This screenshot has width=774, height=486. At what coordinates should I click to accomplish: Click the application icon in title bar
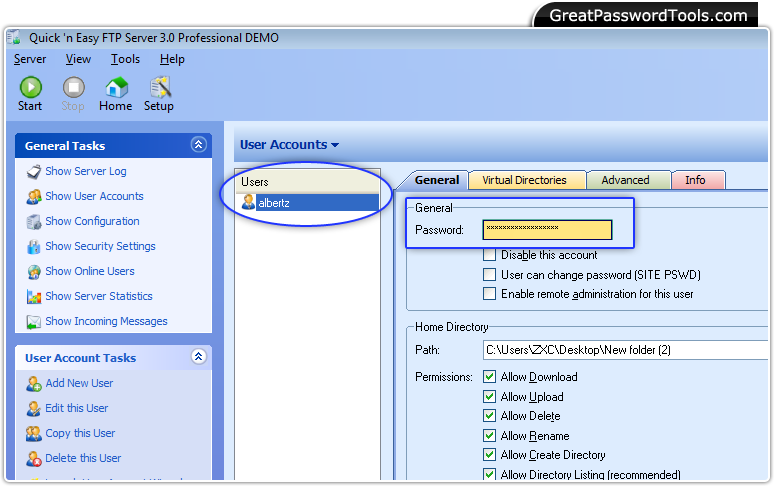click(x=14, y=37)
